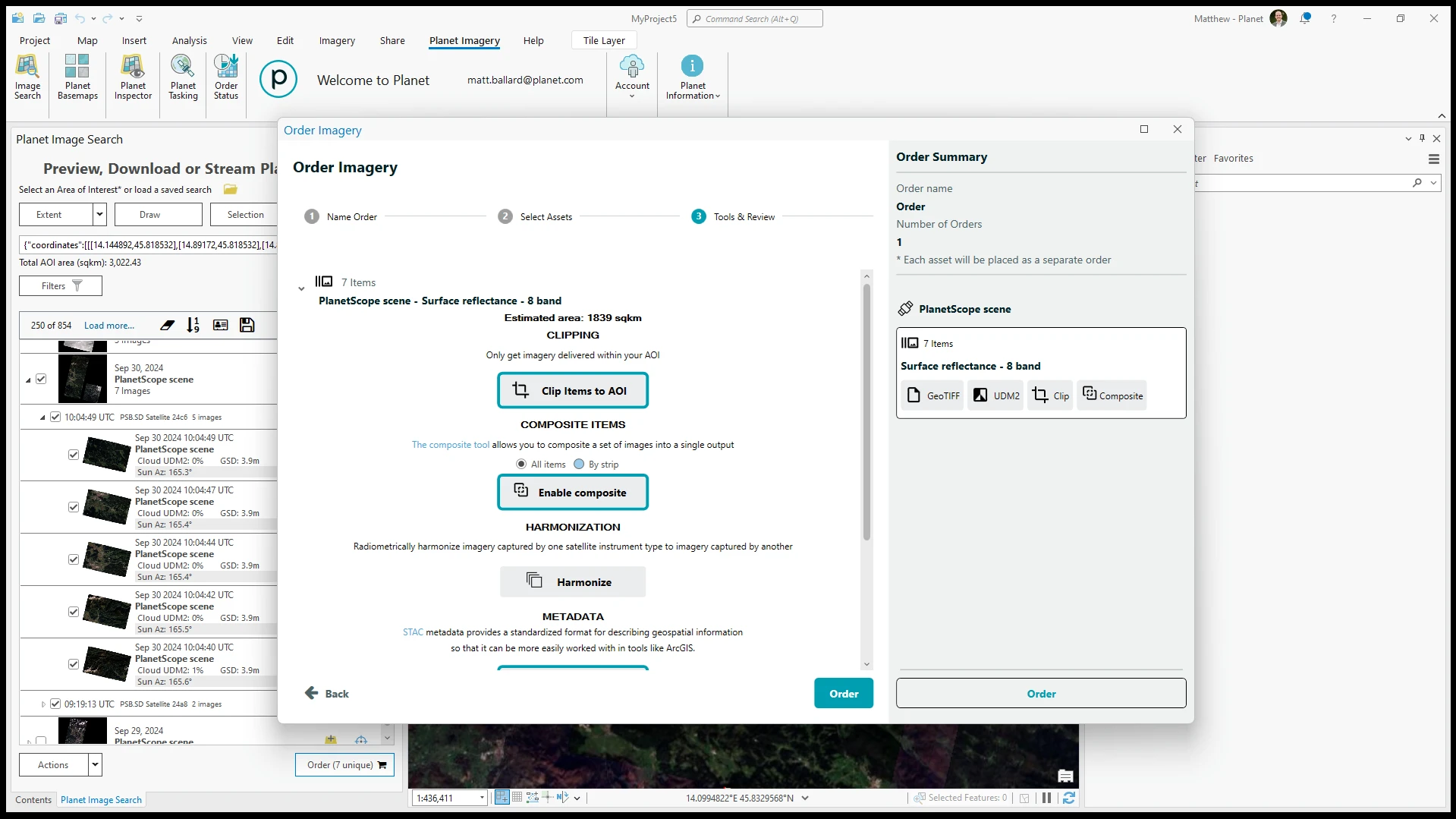Click the notifications bell icon
Viewport: 1456px width, 819px height.
(1305, 18)
